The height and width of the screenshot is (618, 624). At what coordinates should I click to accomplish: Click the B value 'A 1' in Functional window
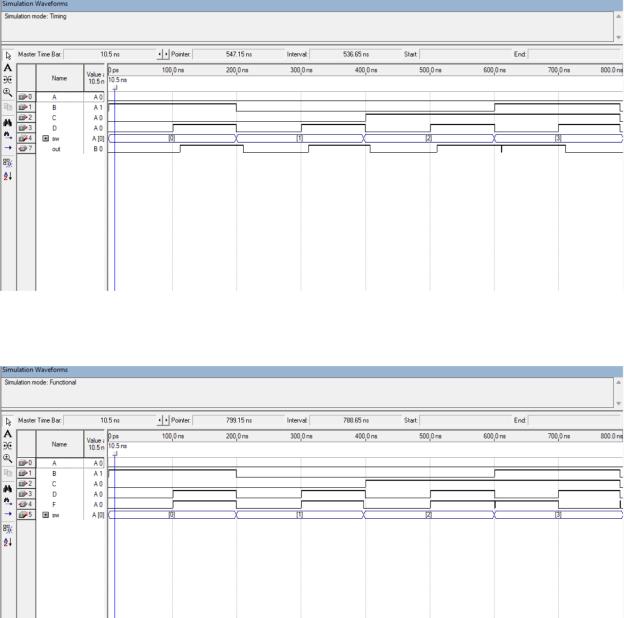(98, 474)
